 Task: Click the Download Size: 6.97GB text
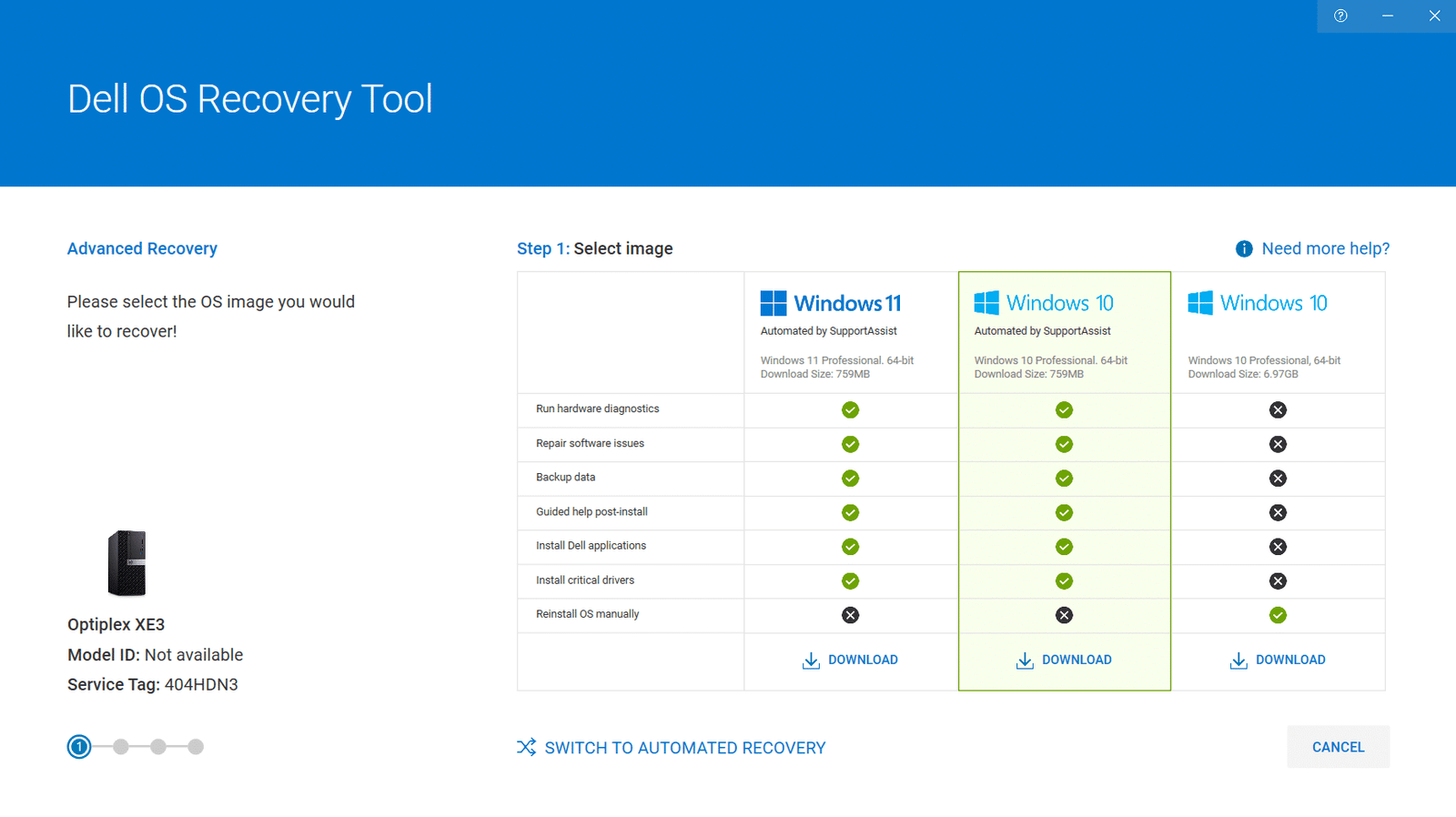point(1243,374)
